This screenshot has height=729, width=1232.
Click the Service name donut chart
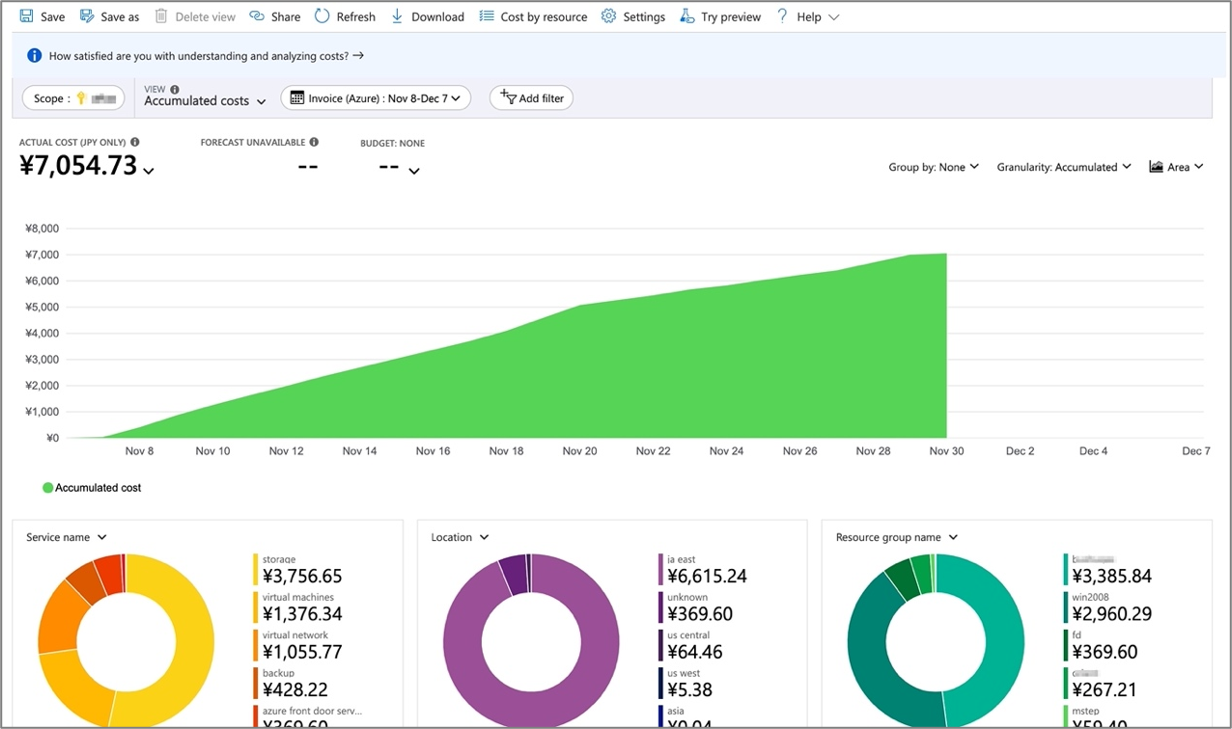click(x=126, y=640)
